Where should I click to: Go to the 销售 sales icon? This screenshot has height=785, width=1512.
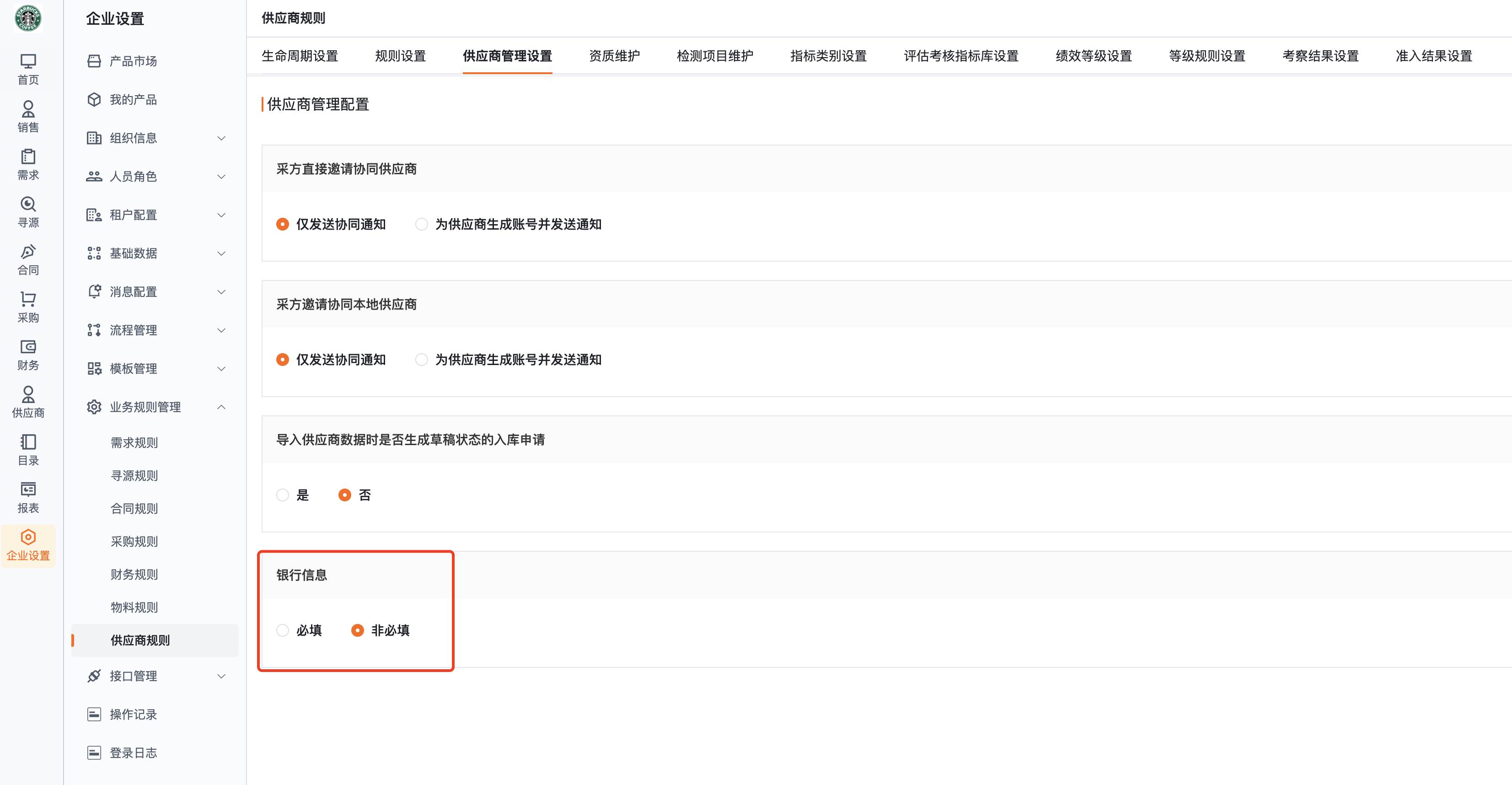point(28,108)
